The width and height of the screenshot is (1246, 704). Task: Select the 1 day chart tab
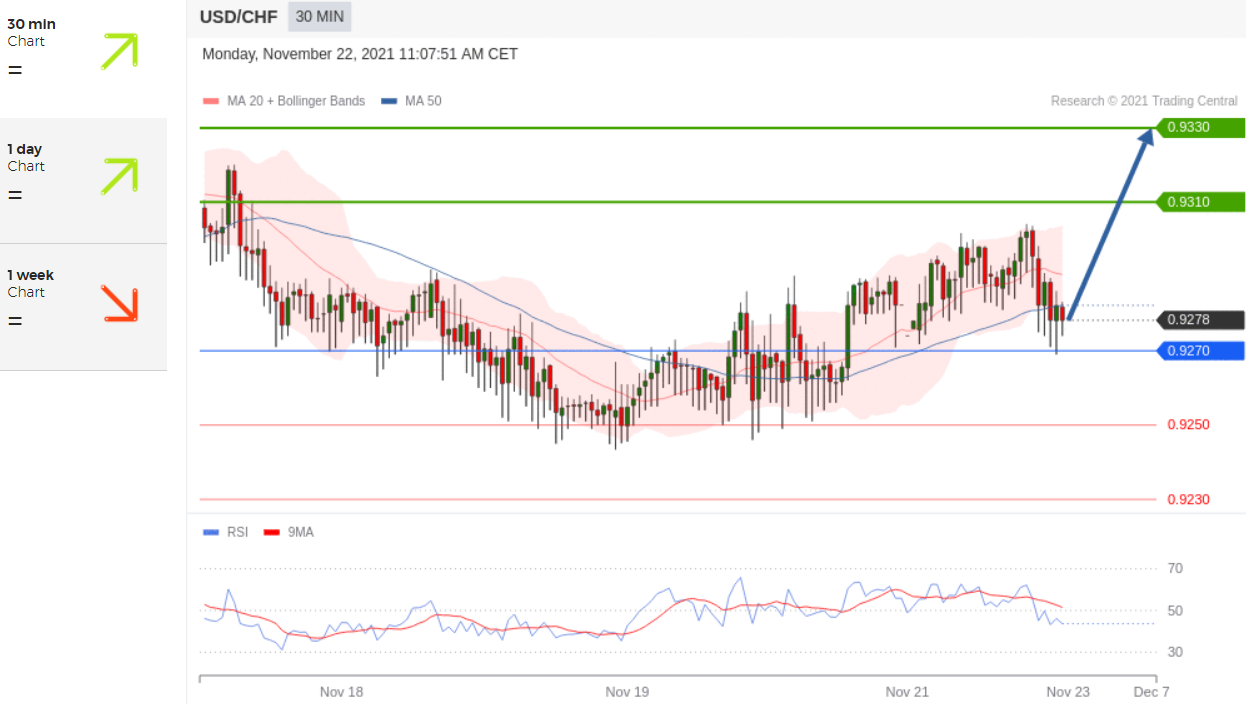coord(83,181)
